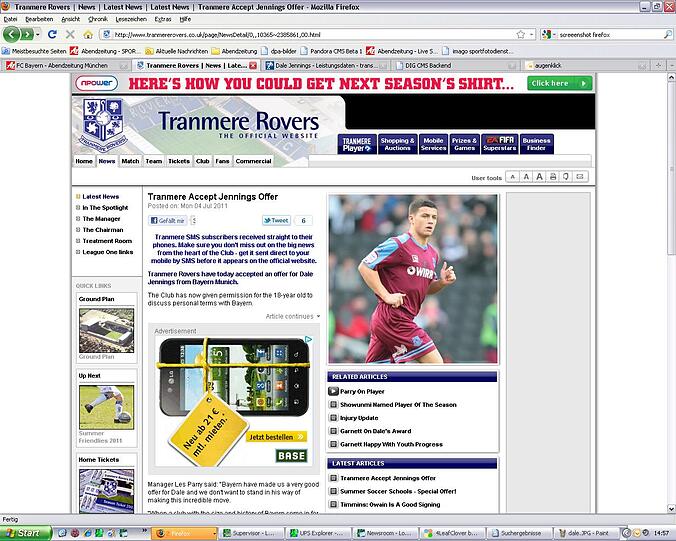Switch to UPS Explorer taskbar window
Image resolution: width=676 pixels, height=541 pixels.
319,533
